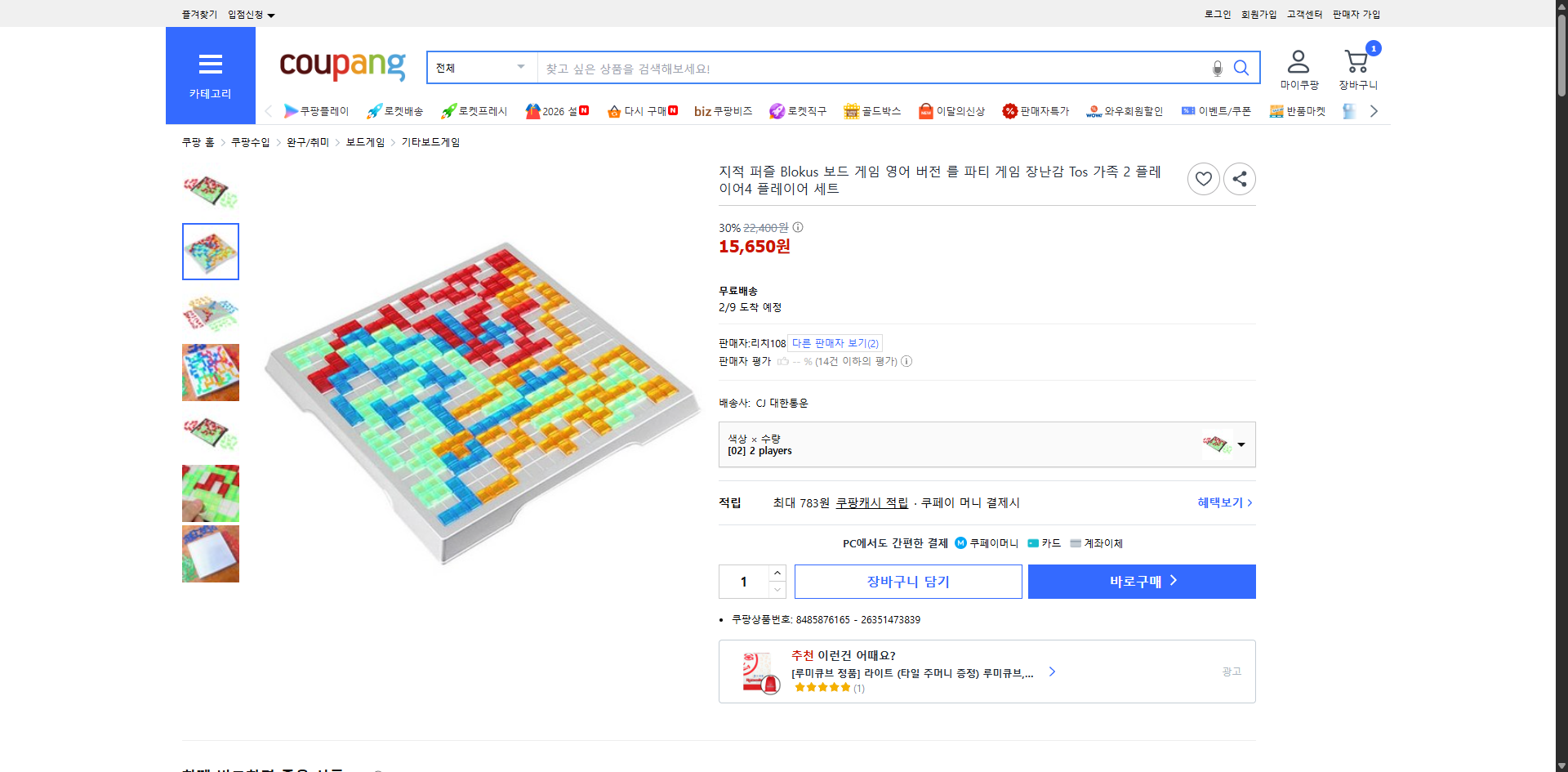This screenshot has height=772, width=1568.
Task: Click the 바로구매 purchase button
Action: (1141, 581)
